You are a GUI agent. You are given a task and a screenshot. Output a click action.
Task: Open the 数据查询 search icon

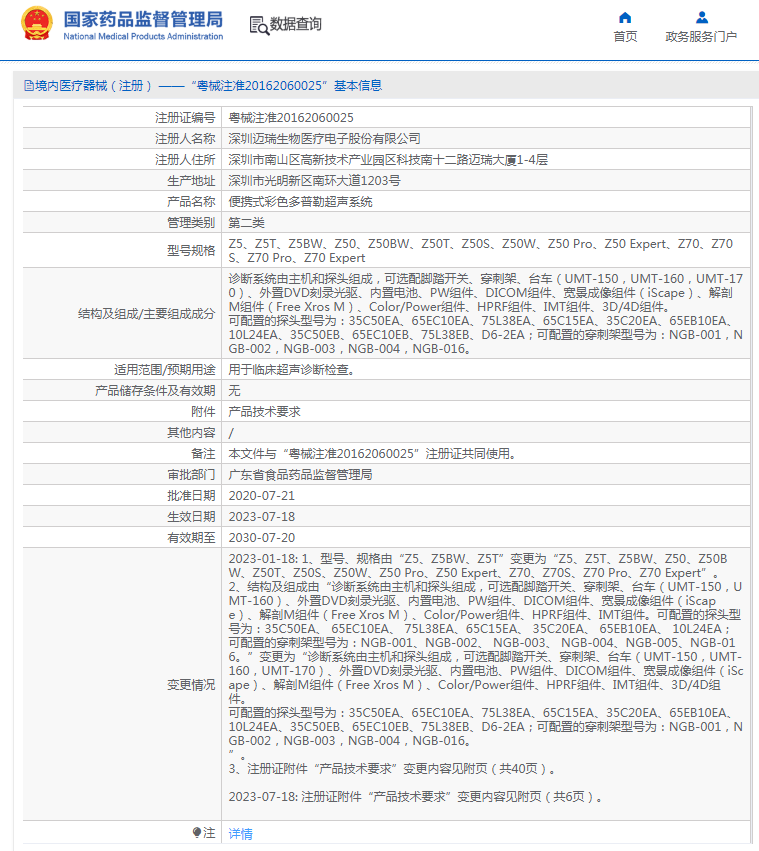click(259, 25)
